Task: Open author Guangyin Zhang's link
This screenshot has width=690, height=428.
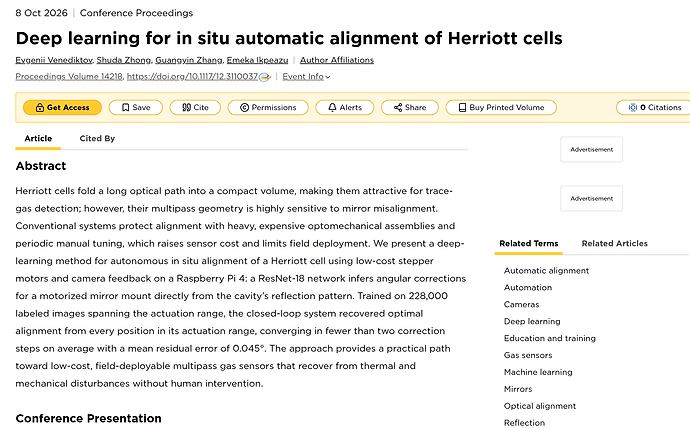Action: point(189,60)
